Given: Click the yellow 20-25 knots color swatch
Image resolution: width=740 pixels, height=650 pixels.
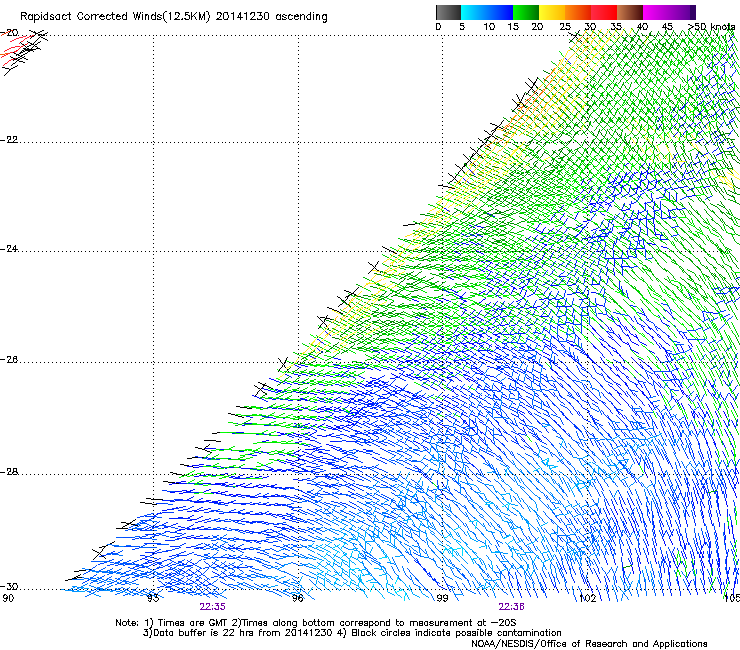Looking at the screenshot, I should (552, 12).
